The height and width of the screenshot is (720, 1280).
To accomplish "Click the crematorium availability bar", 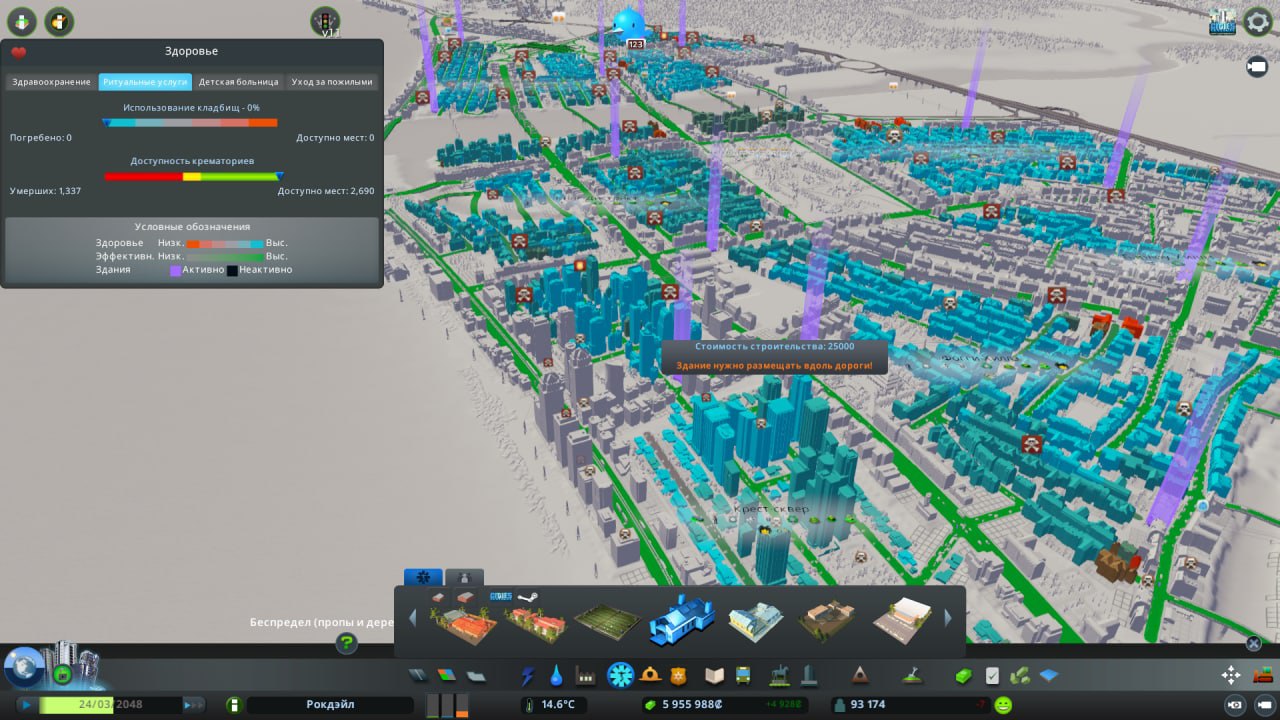I will (x=192, y=176).
